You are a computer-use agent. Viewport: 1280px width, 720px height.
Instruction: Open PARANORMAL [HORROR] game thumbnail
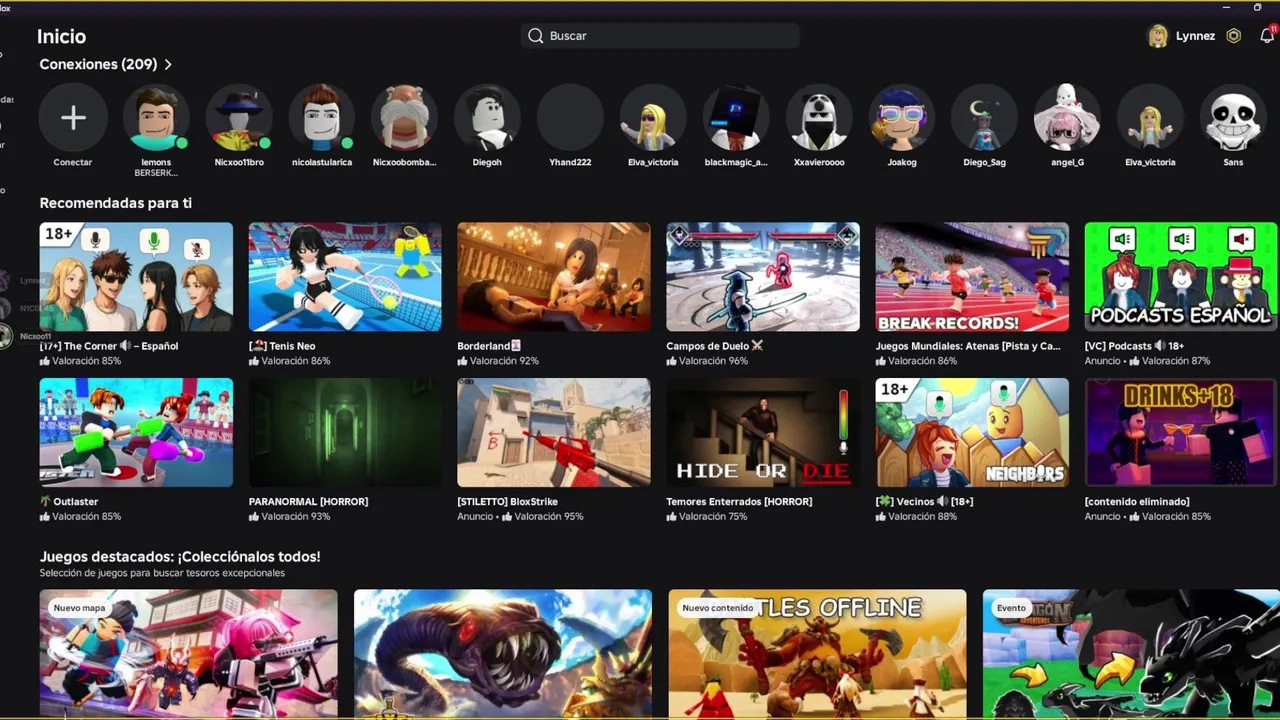point(345,432)
